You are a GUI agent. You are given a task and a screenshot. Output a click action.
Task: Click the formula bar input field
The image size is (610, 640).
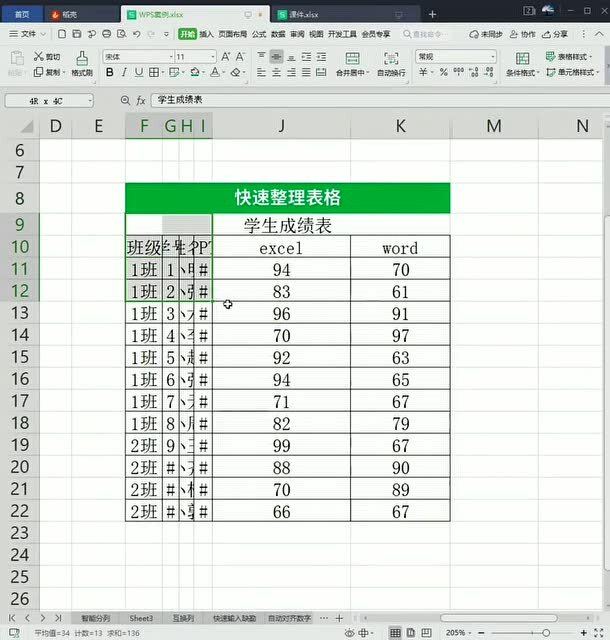380,100
